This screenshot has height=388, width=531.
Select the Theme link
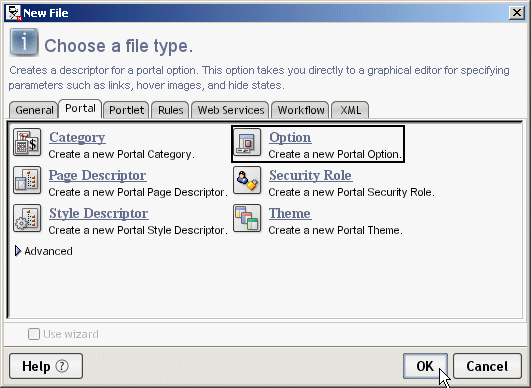[x=290, y=213]
